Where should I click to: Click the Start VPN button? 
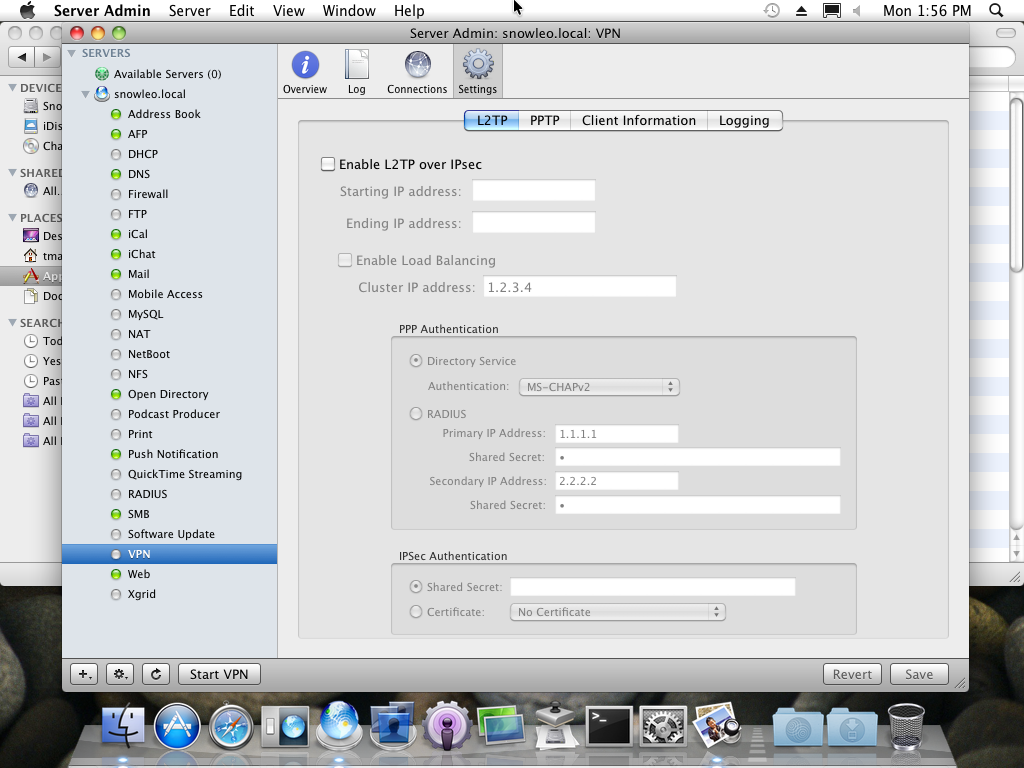(x=219, y=674)
